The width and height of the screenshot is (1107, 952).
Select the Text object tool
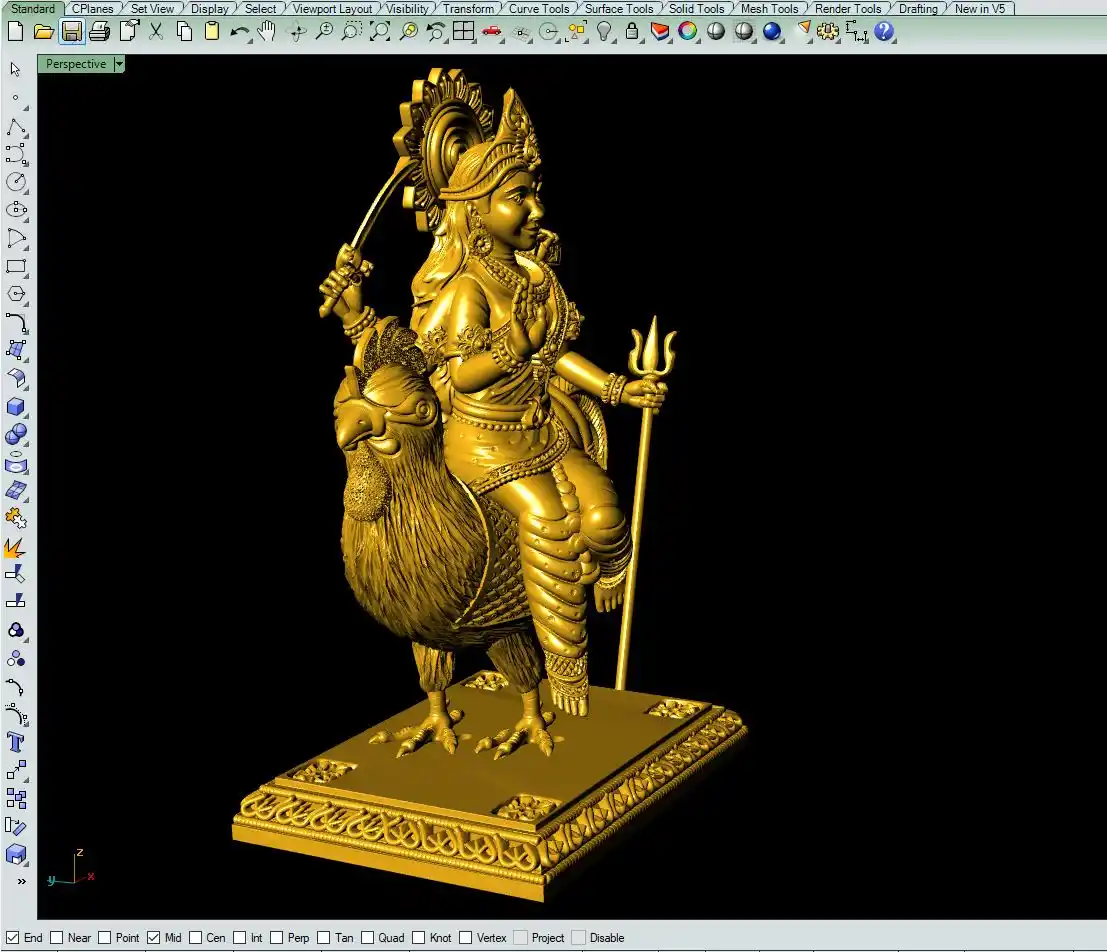tap(16, 742)
